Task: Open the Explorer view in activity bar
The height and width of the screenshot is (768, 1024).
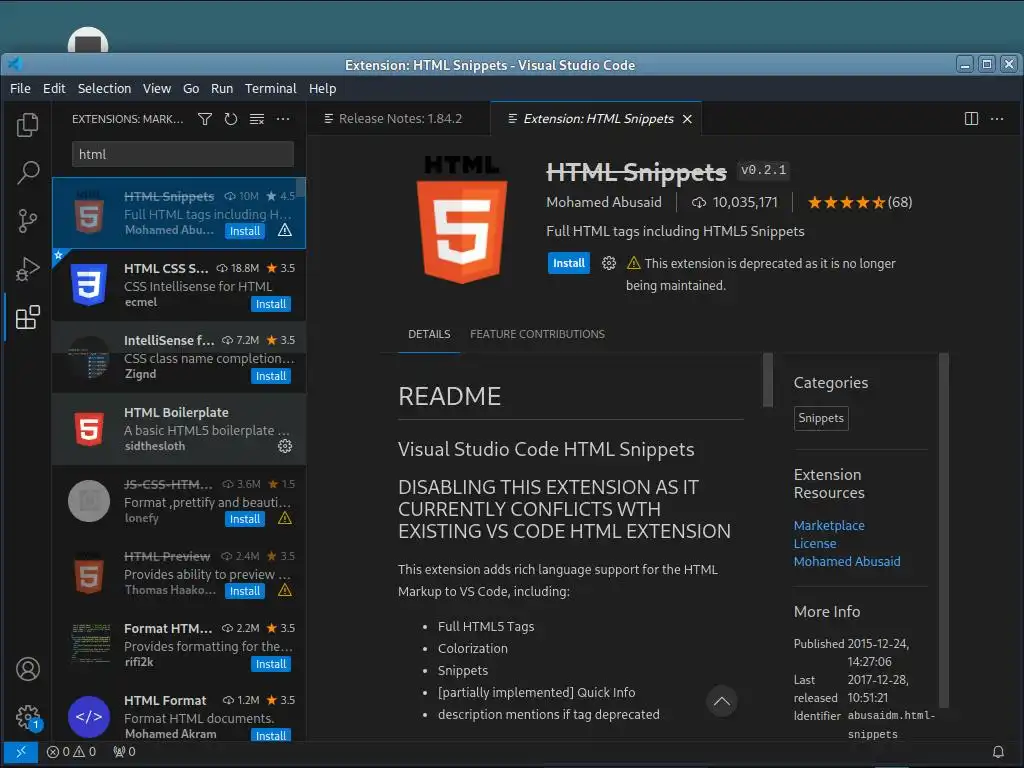Action: coord(27,125)
